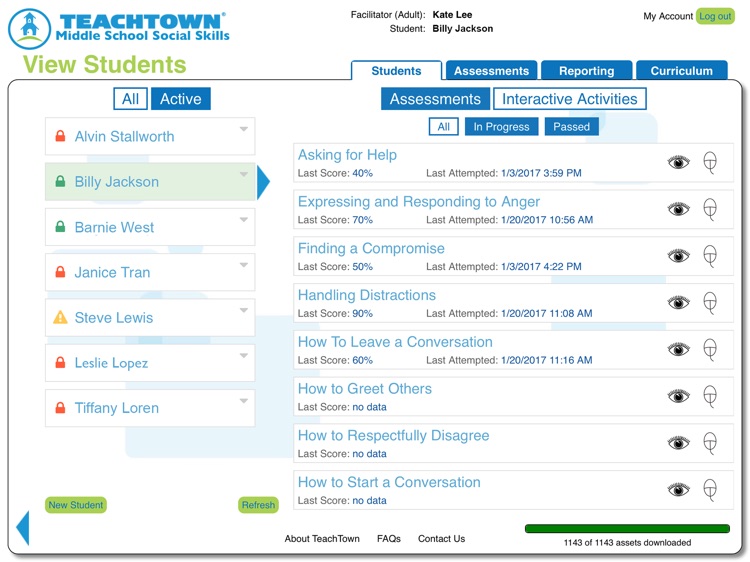The image size is (750, 562).
Task: Click the '1/20/2017 11:08 AM' timestamp
Action: click(x=547, y=313)
